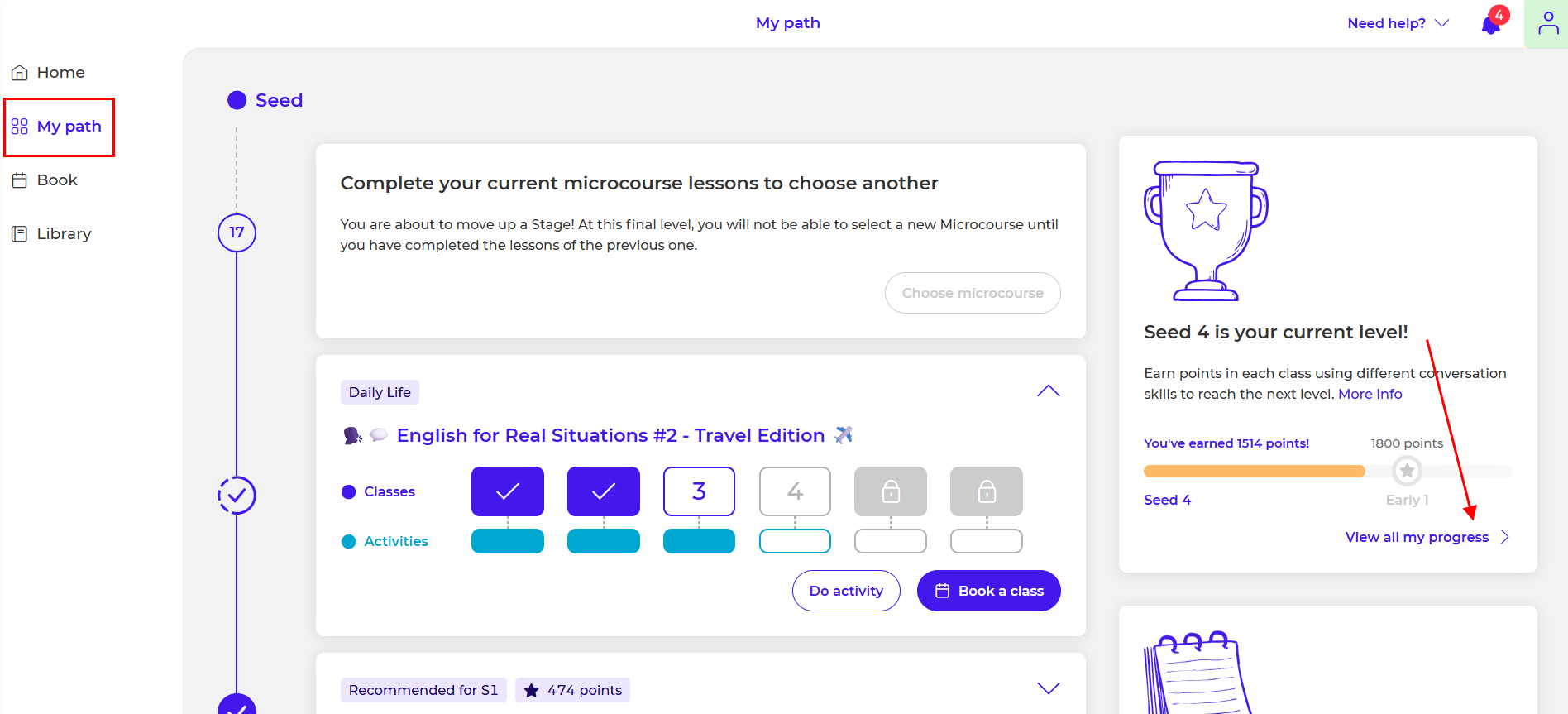Viewport: 1568px width, 714px height.
Task: Go to Home in sidebar
Action: click(x=60, y=73)
